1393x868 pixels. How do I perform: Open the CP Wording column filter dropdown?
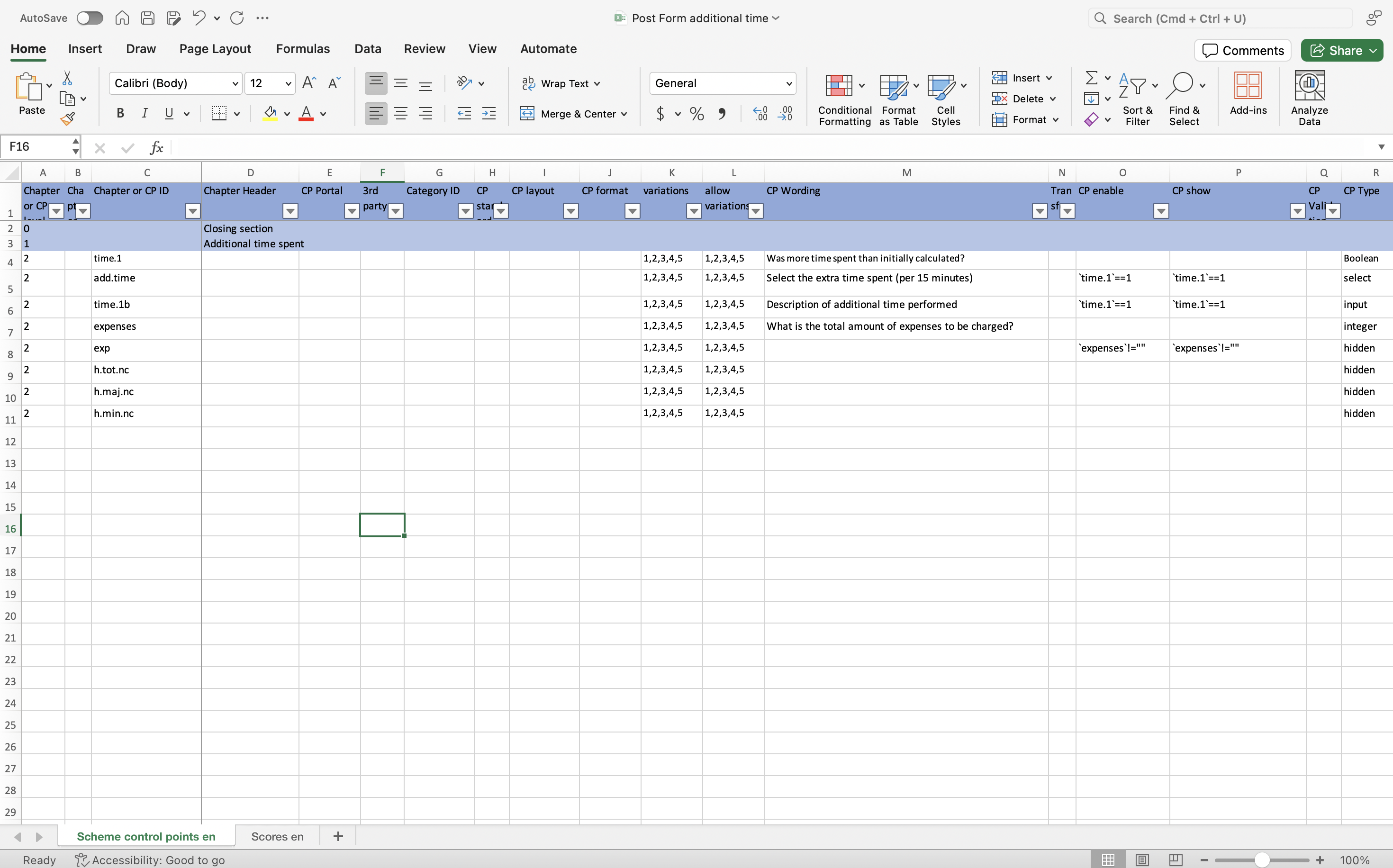tap(1039, 211)
